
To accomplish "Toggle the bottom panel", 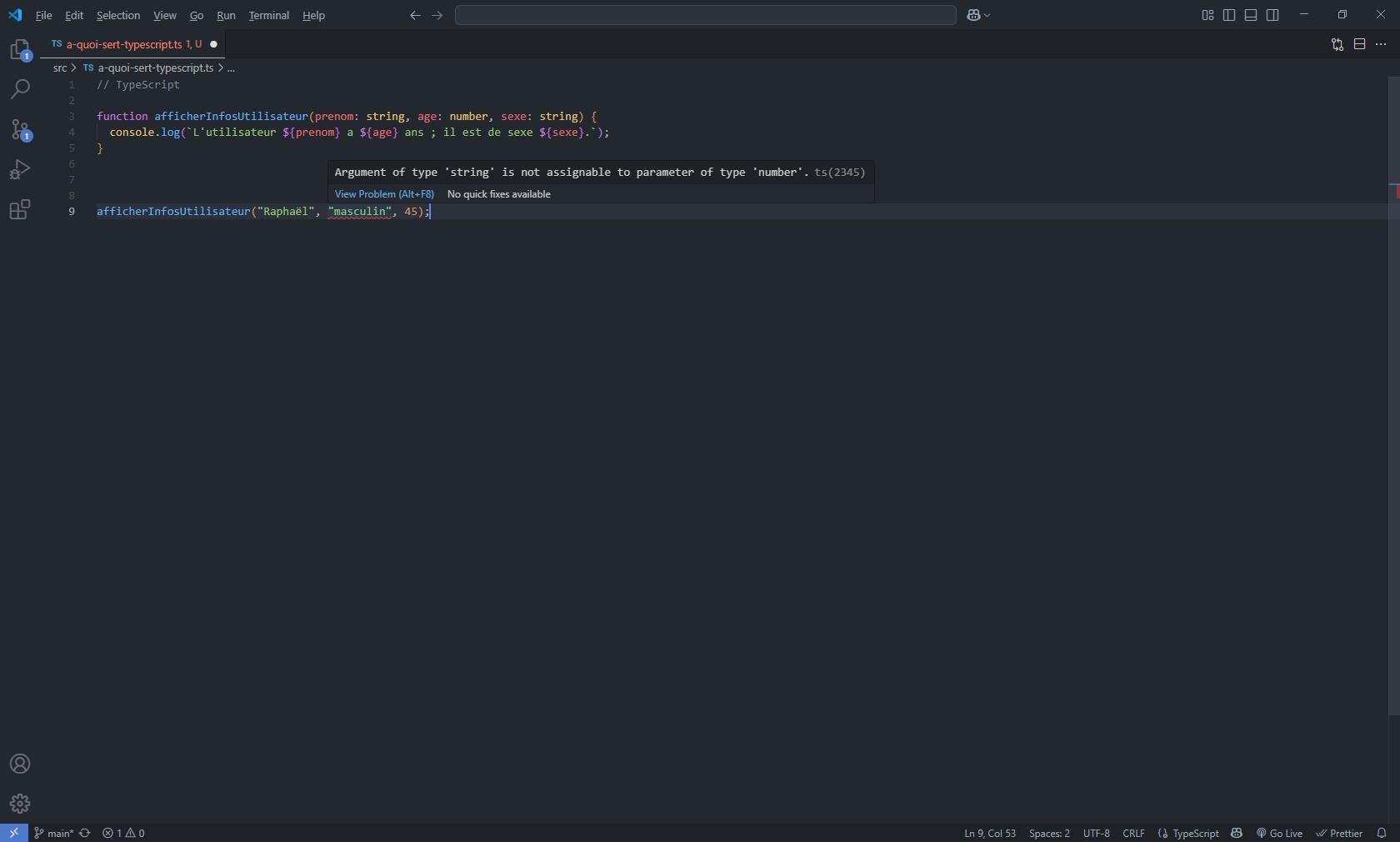I will [1251, 15].
